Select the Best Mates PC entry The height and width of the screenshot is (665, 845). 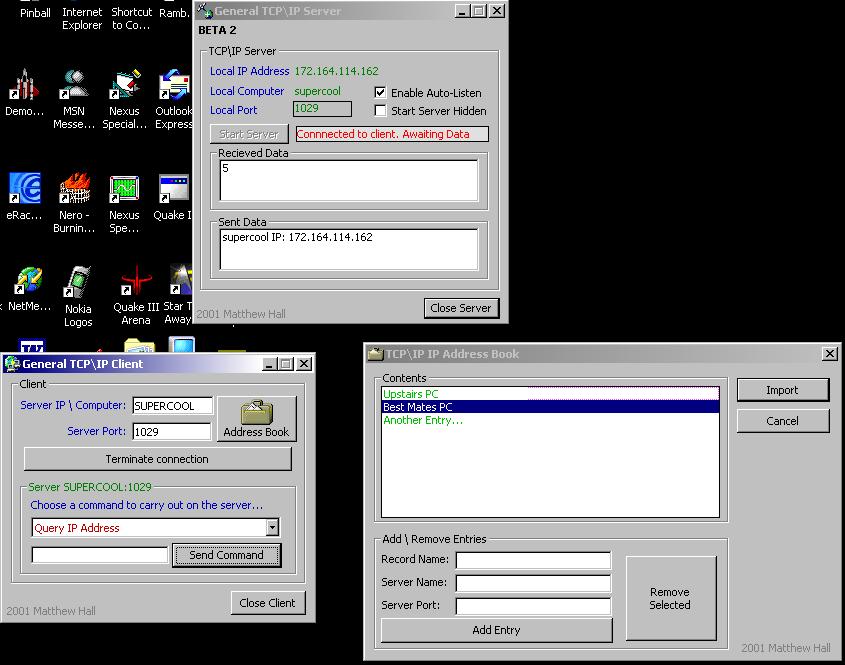[x=417, y=407]
